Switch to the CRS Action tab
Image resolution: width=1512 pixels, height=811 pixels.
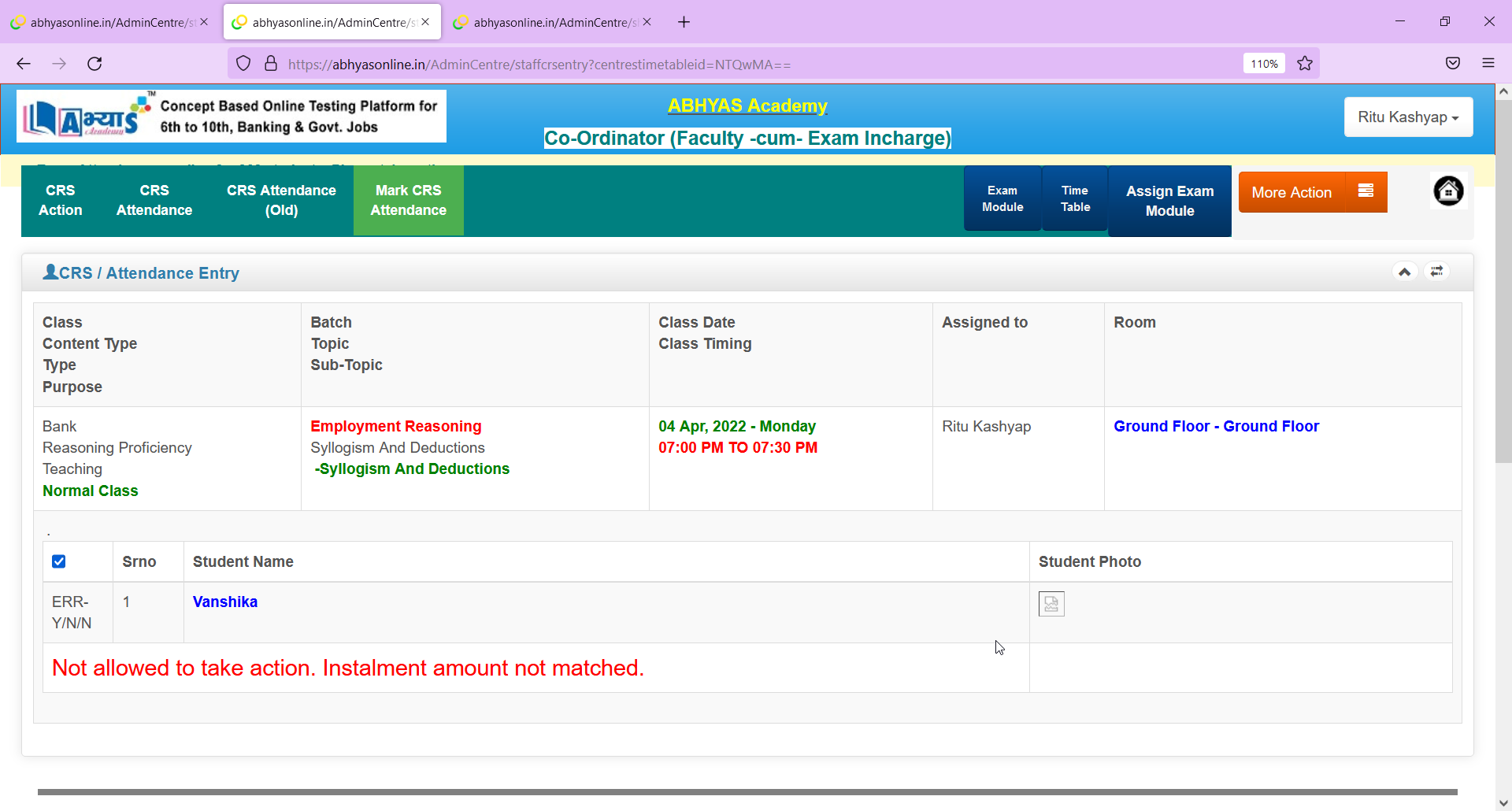[61, 201]
